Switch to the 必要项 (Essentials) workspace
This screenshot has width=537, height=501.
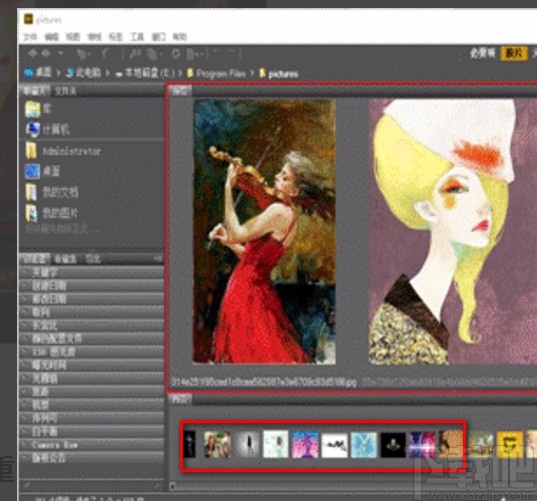(482, 53)
